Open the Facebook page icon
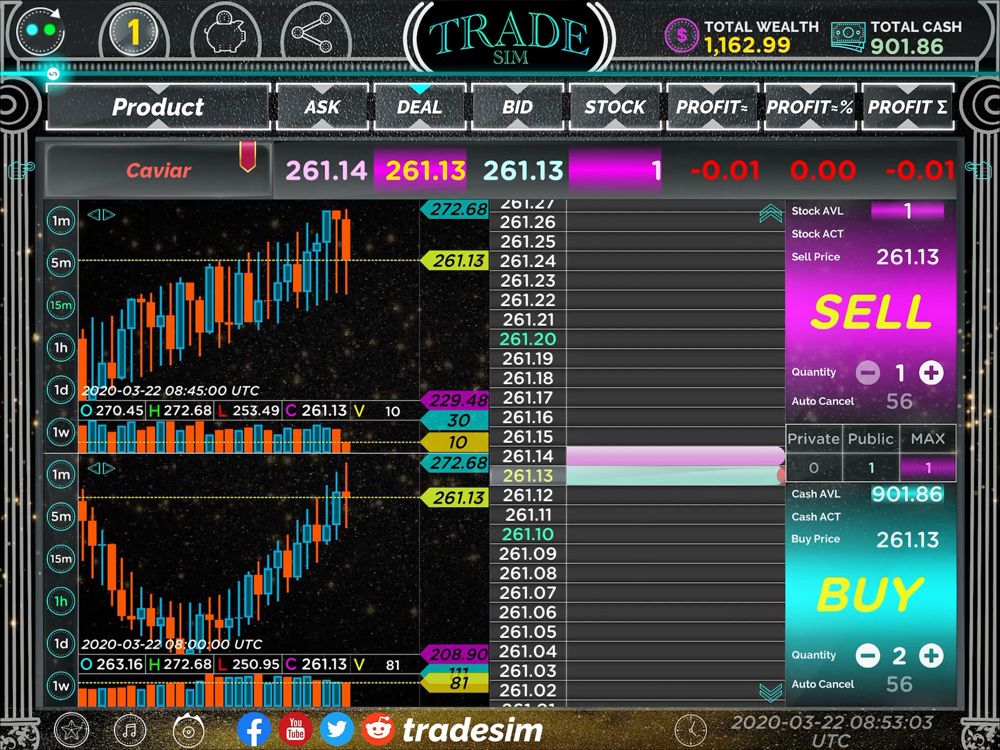Image resolution: width=1000 pixels, height=750 pixels. click(x=254, y=729)
